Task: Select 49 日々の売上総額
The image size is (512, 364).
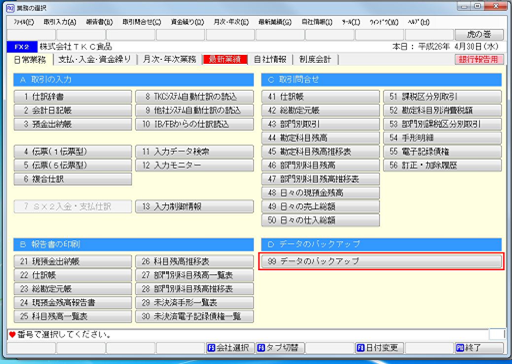Action: click(x=321, y=206)
